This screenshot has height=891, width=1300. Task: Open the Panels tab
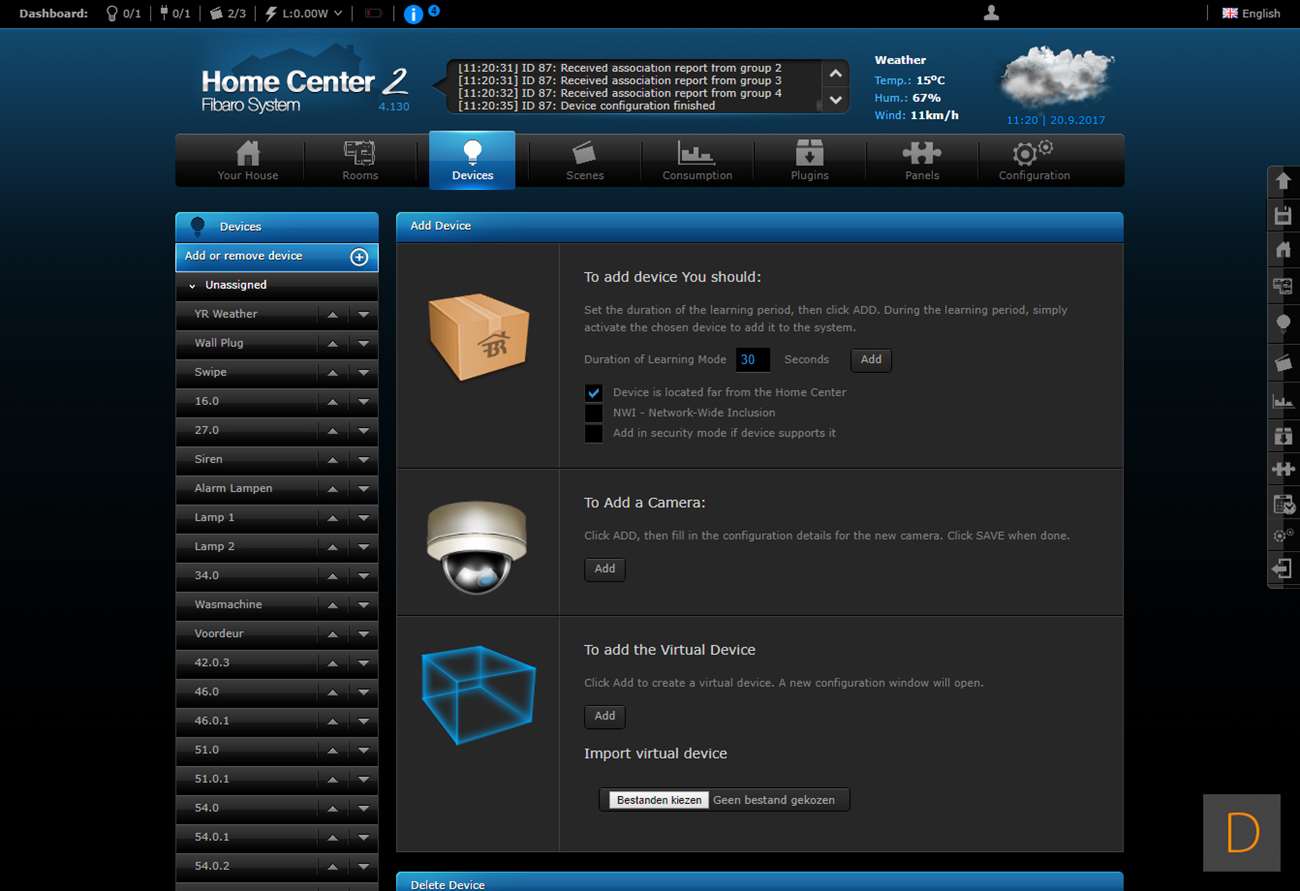(x=922, y=160)
